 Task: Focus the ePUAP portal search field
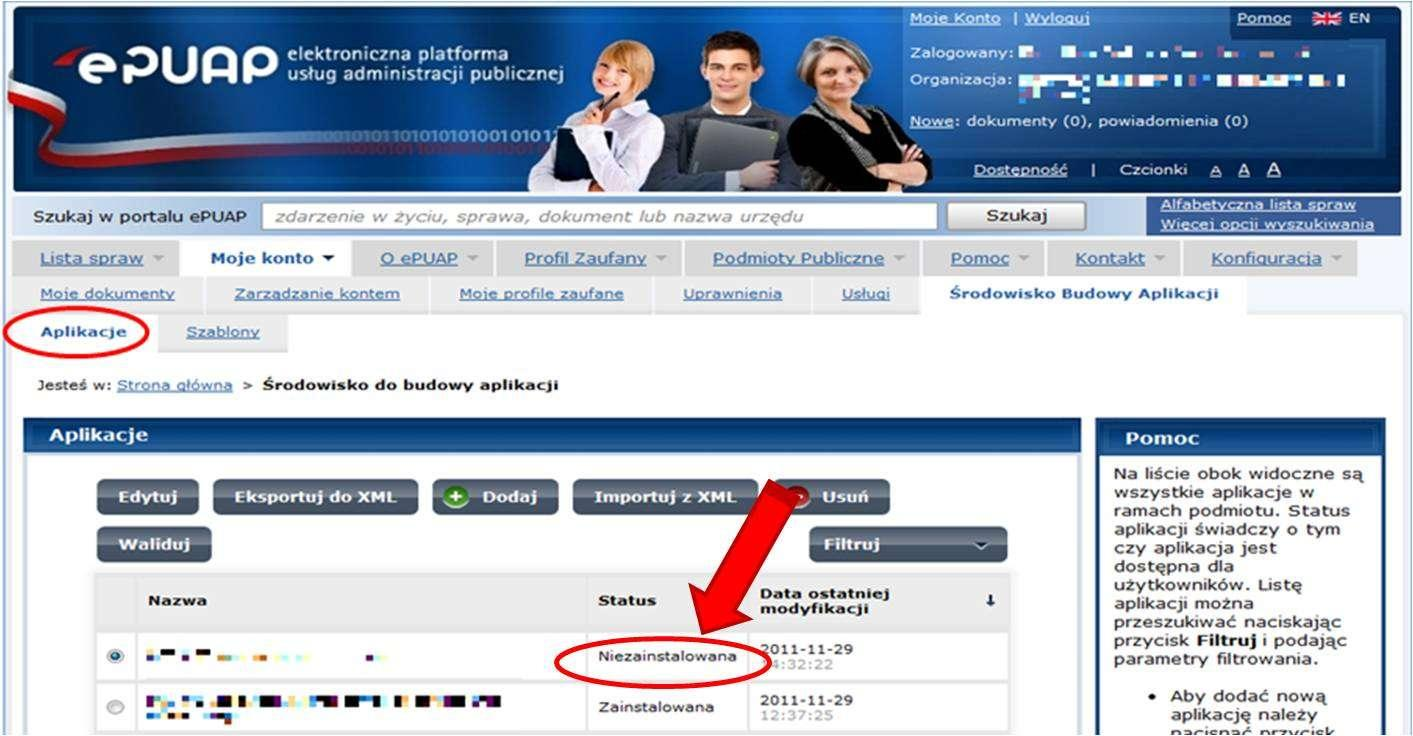click(x=600, y=217)
